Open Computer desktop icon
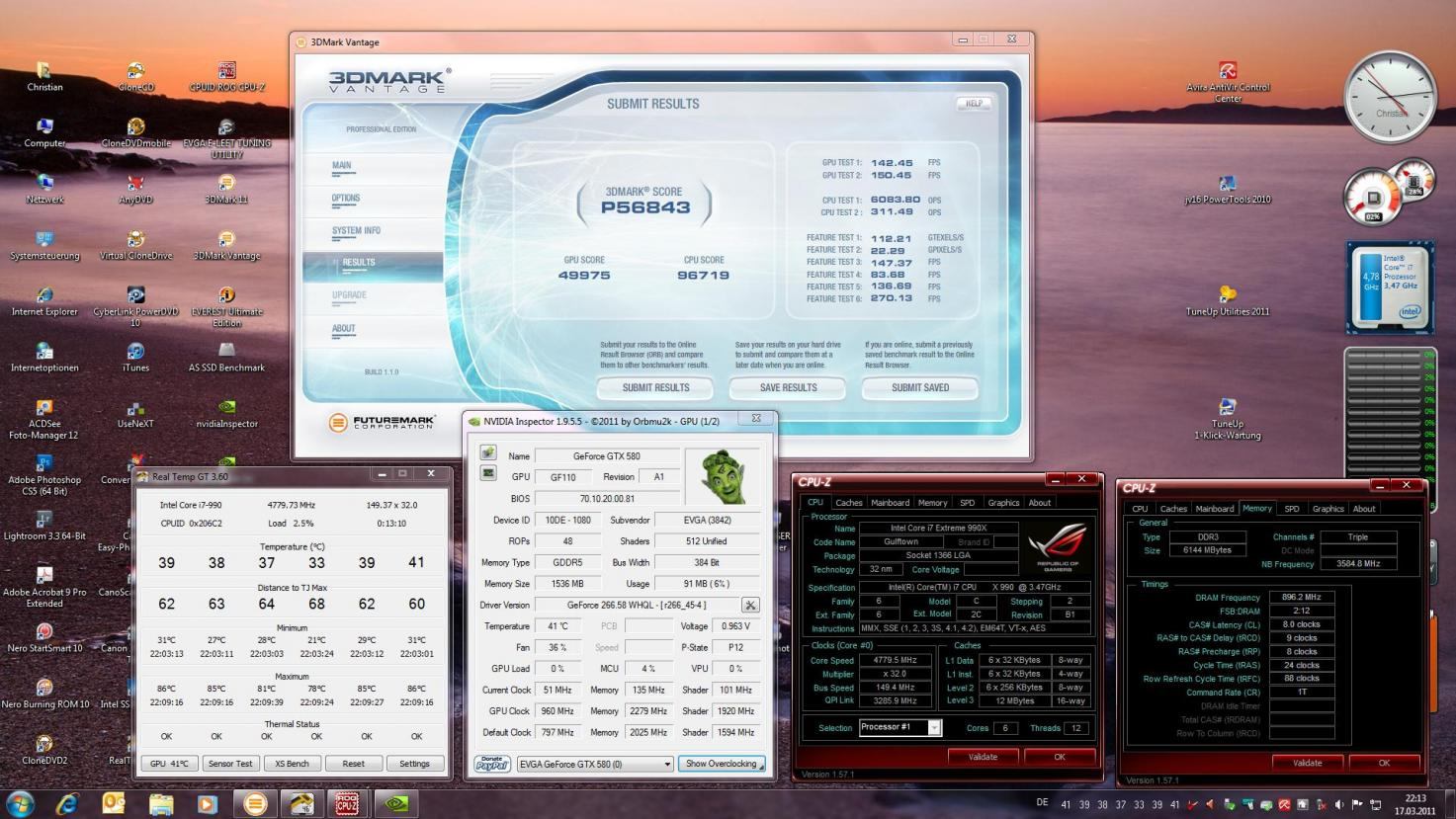 tap(44, 133)
